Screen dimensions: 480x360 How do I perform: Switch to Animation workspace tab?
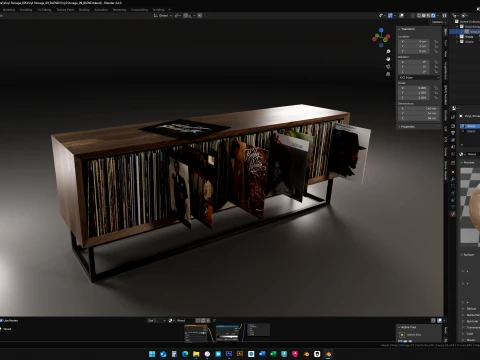(x=101, y=10)
